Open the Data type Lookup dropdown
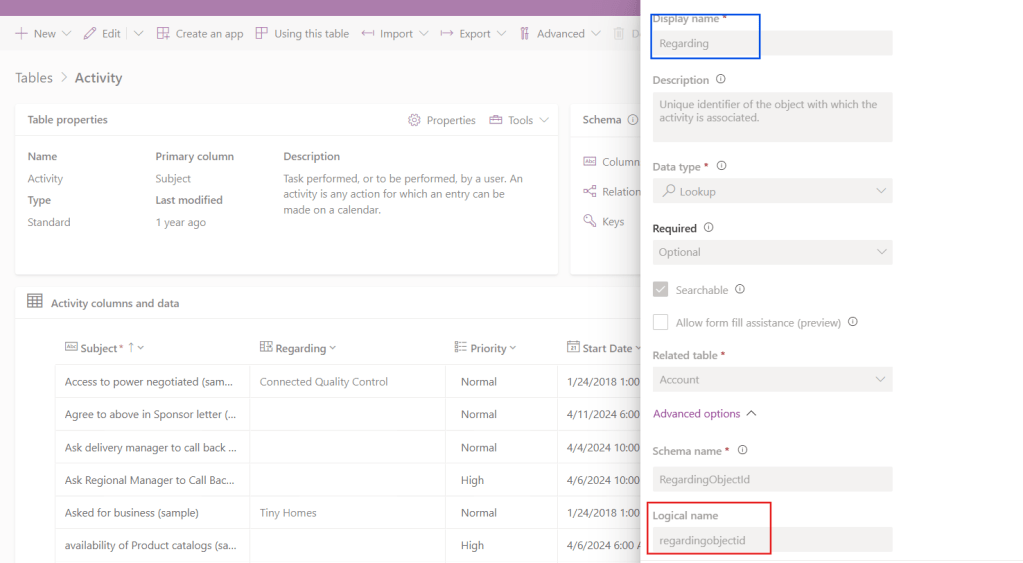The image size is (1023, 563). click(x=772, y=191)
